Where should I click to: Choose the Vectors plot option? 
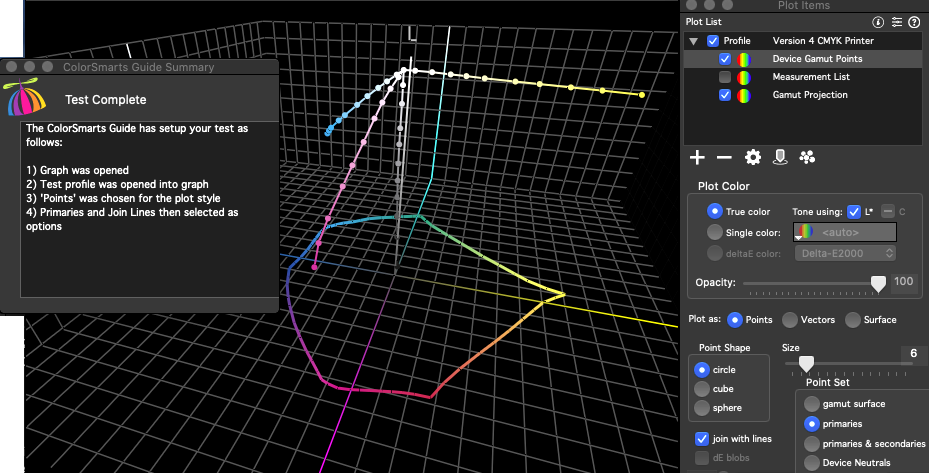[790, 320]
